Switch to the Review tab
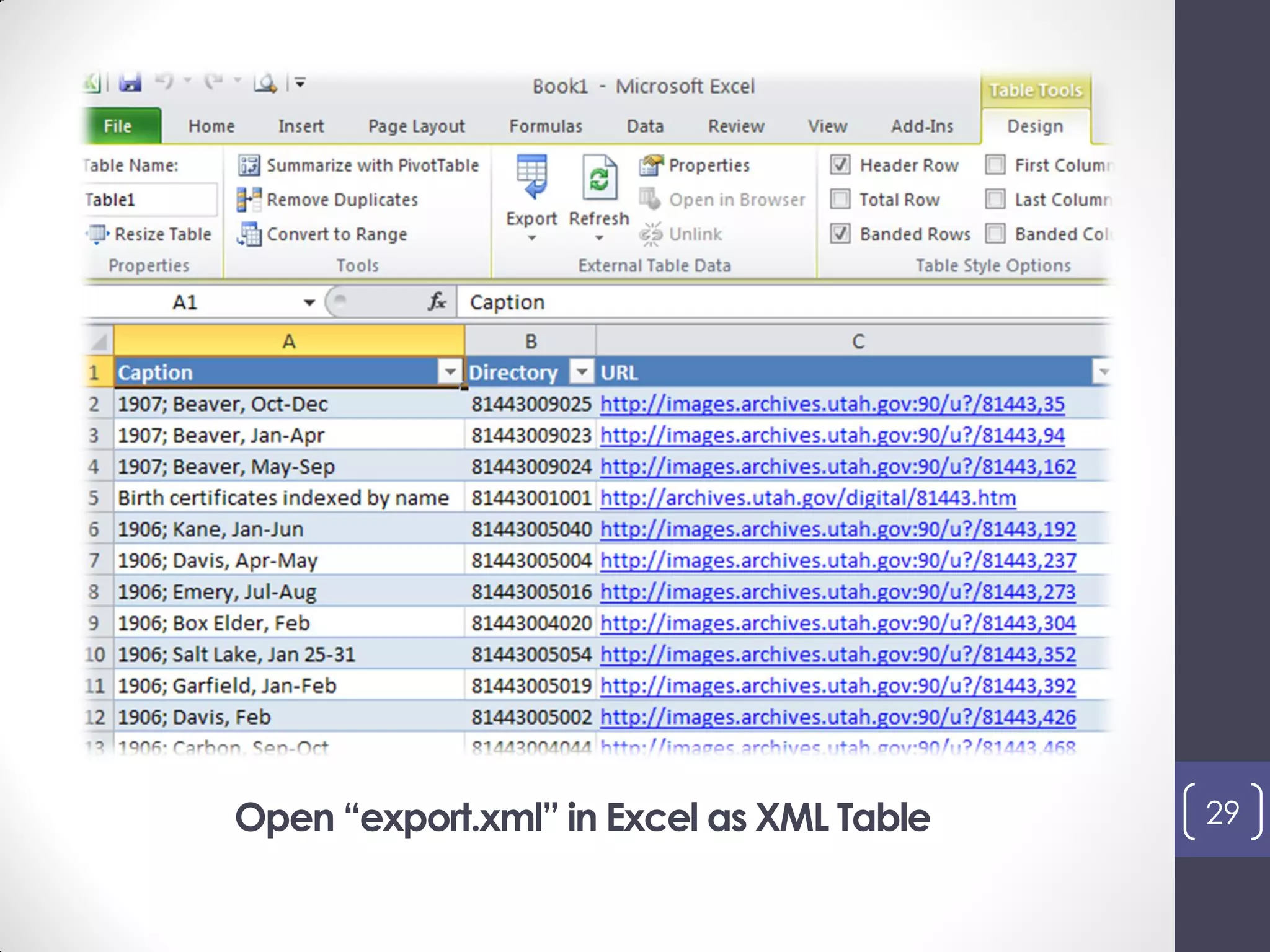The image size is (1270, 952). point(736,126)
